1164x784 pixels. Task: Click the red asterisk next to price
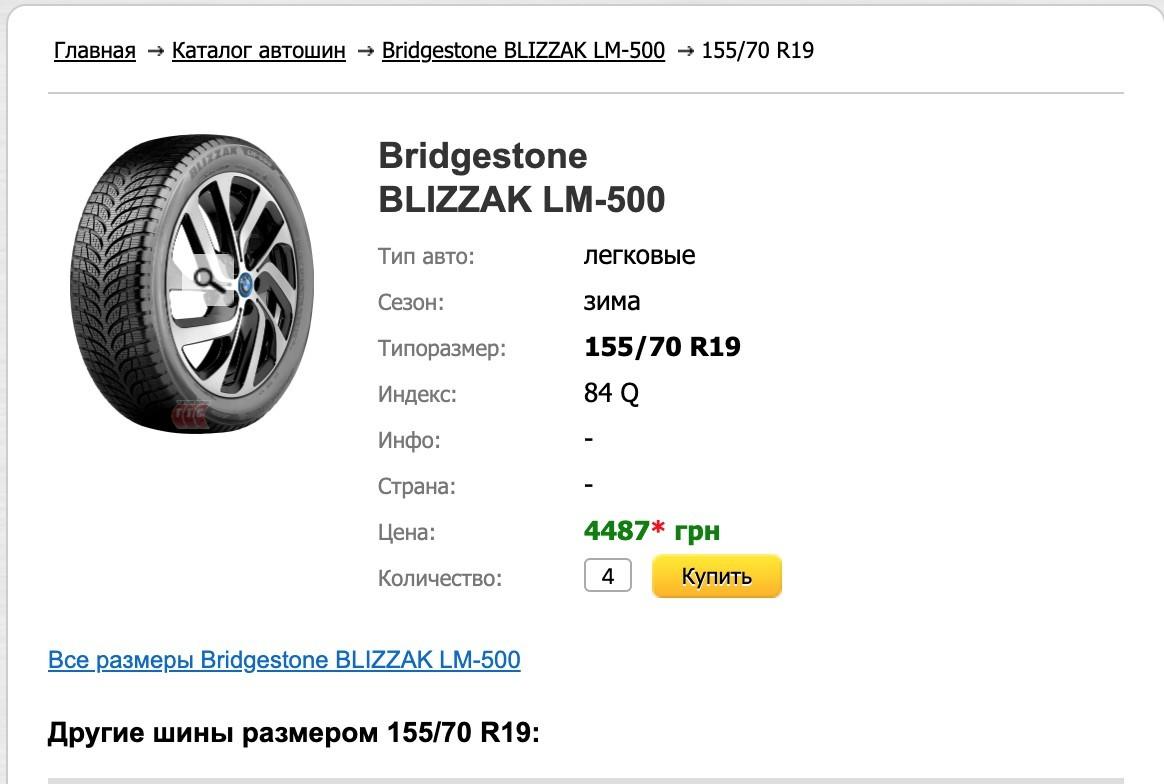tap(658, 528)
